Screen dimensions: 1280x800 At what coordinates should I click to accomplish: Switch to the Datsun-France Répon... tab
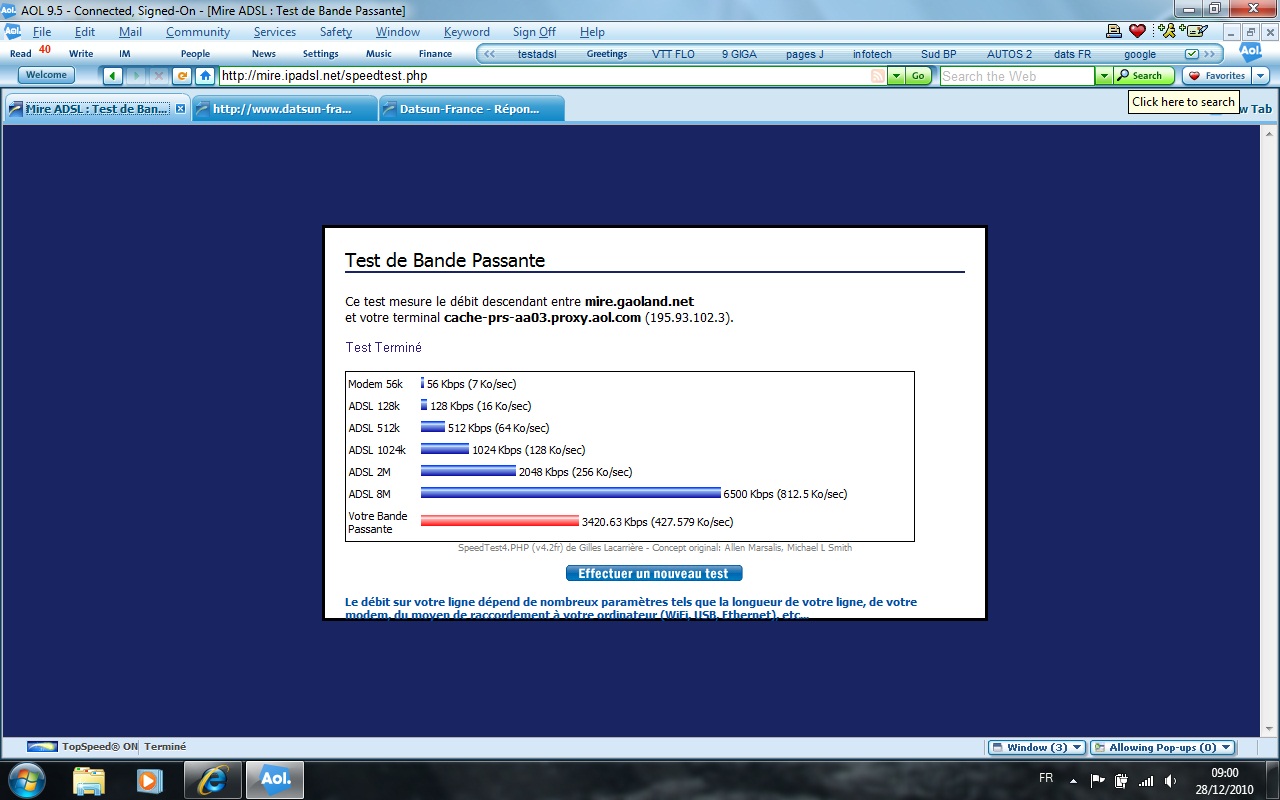471,109
